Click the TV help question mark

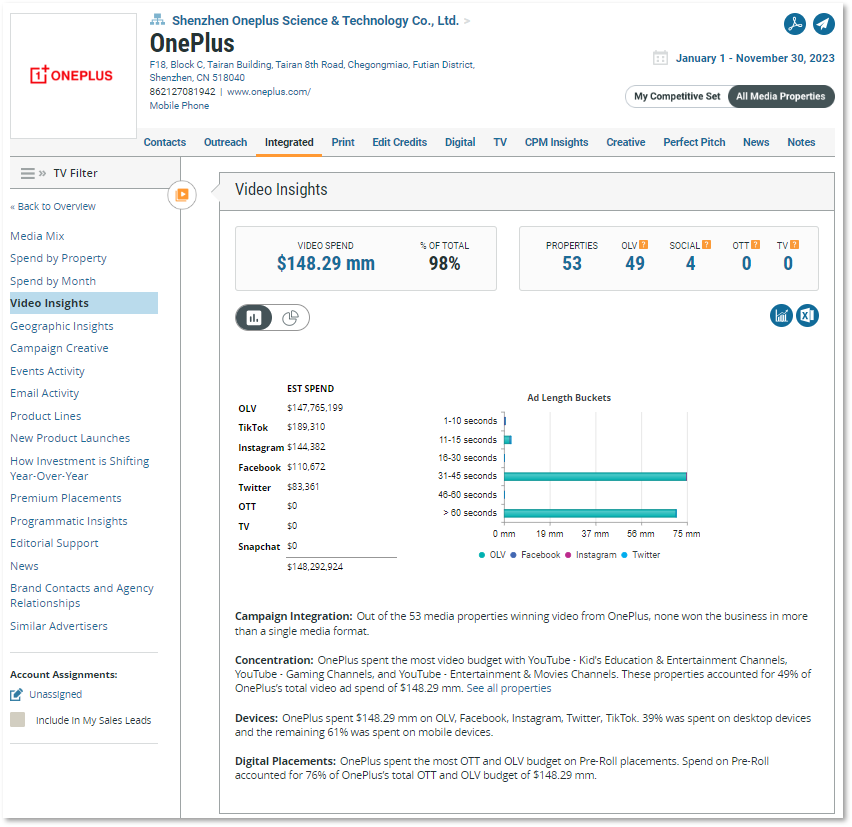pyautogui.click(x=794, y=245)
